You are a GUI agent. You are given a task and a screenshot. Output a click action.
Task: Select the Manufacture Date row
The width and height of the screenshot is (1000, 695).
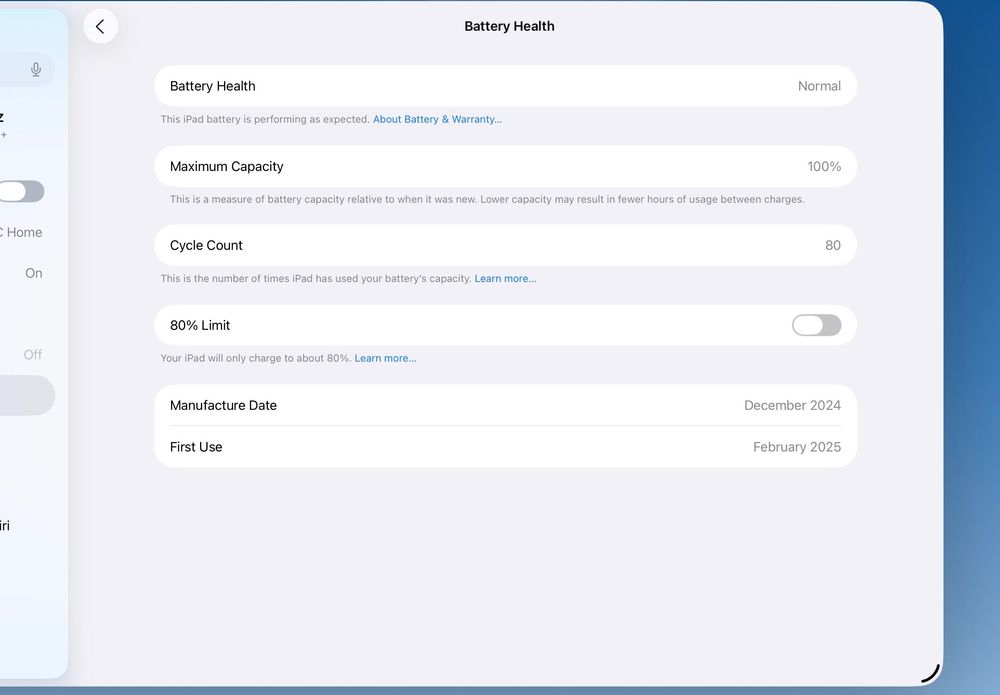505,406
